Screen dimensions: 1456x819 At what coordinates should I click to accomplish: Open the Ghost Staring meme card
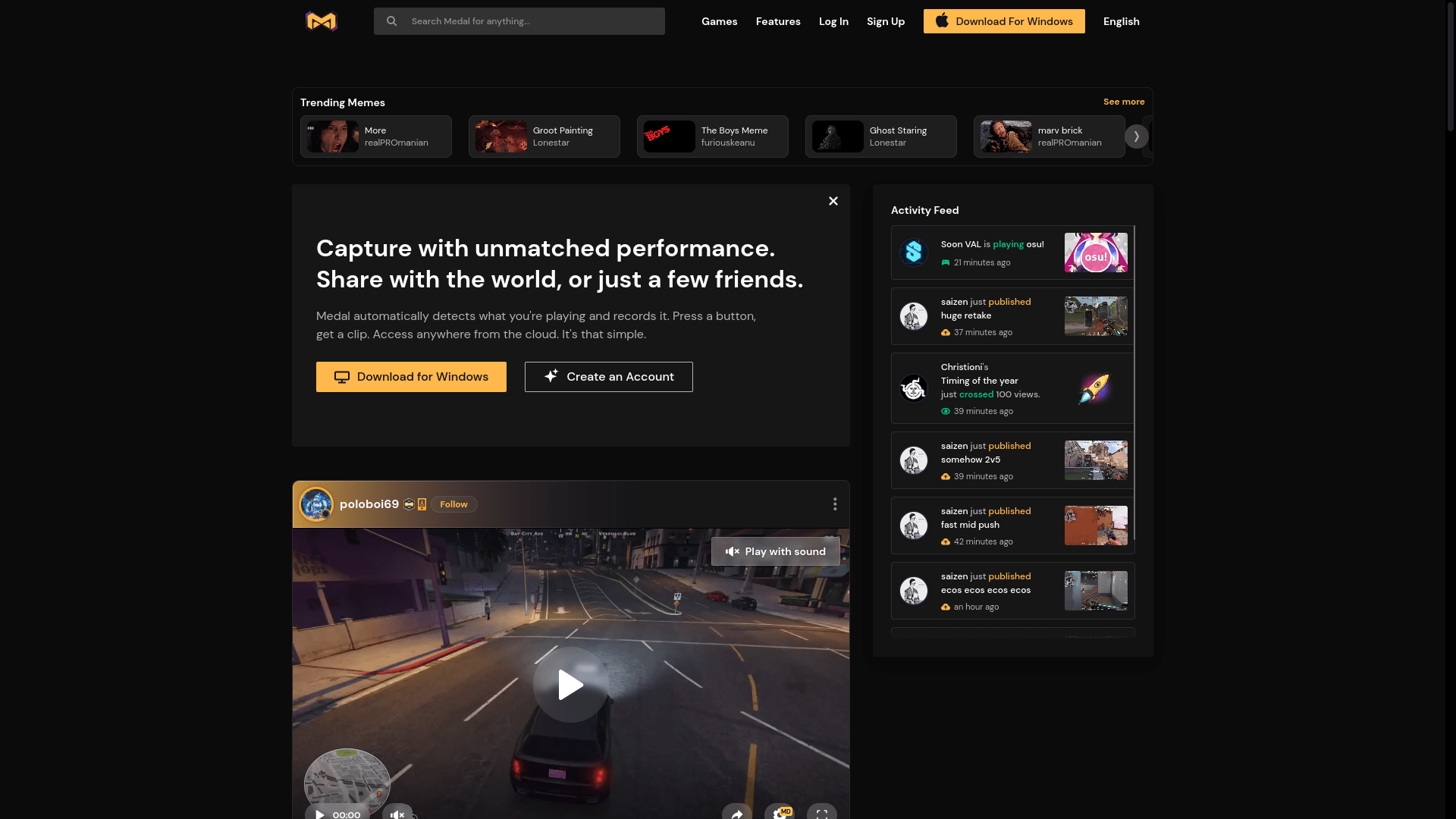tap(881, 136)
